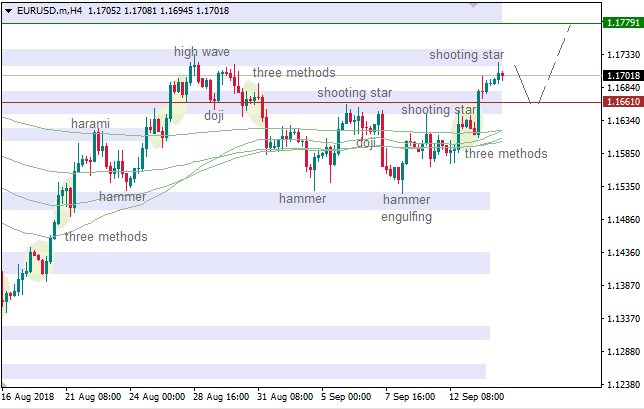Click the "engulfing" pattern label

point(407,216)
